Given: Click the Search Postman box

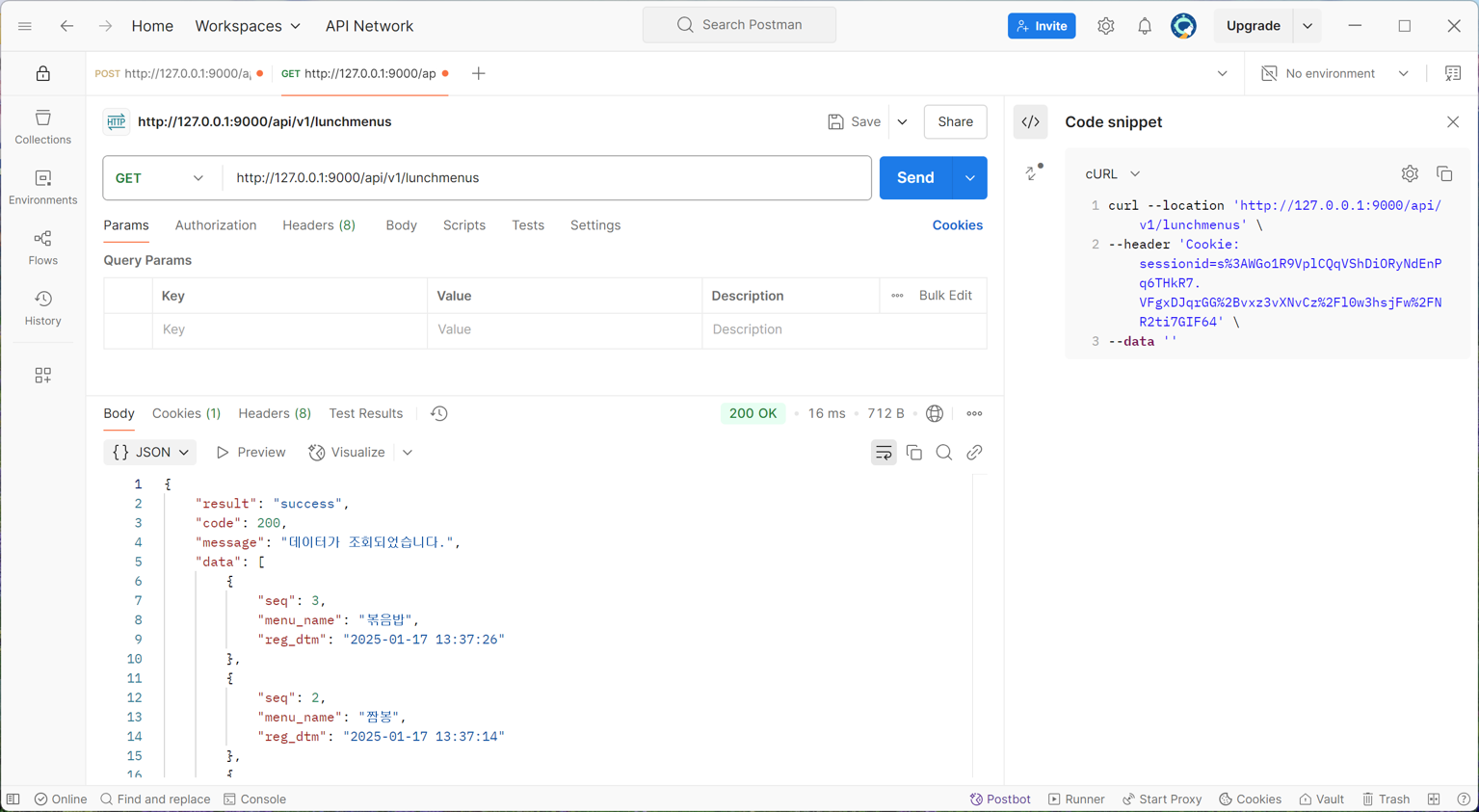Looking at the screenshot, I should pos(739,25).
